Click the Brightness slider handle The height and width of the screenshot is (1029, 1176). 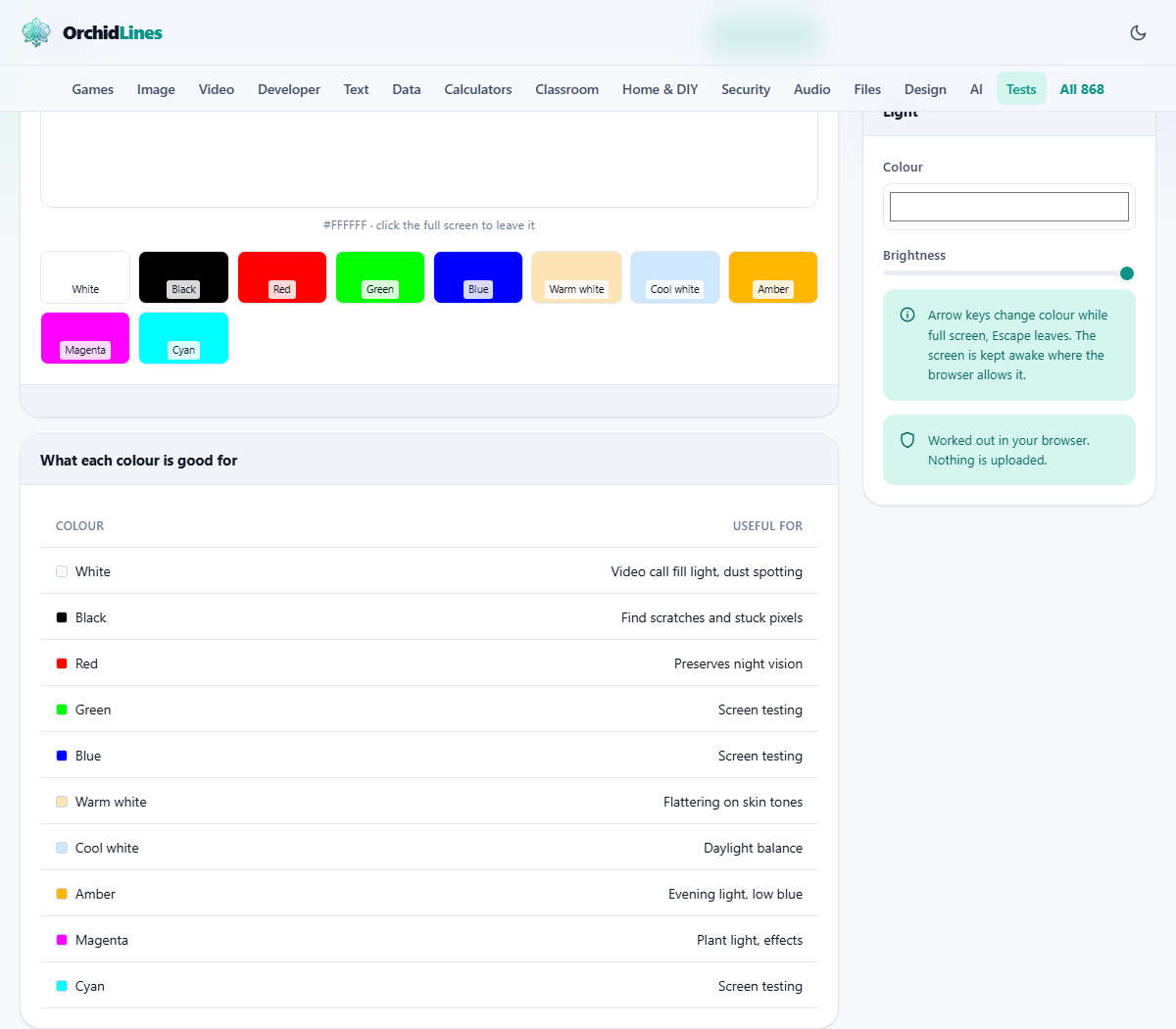(1127, 273)
